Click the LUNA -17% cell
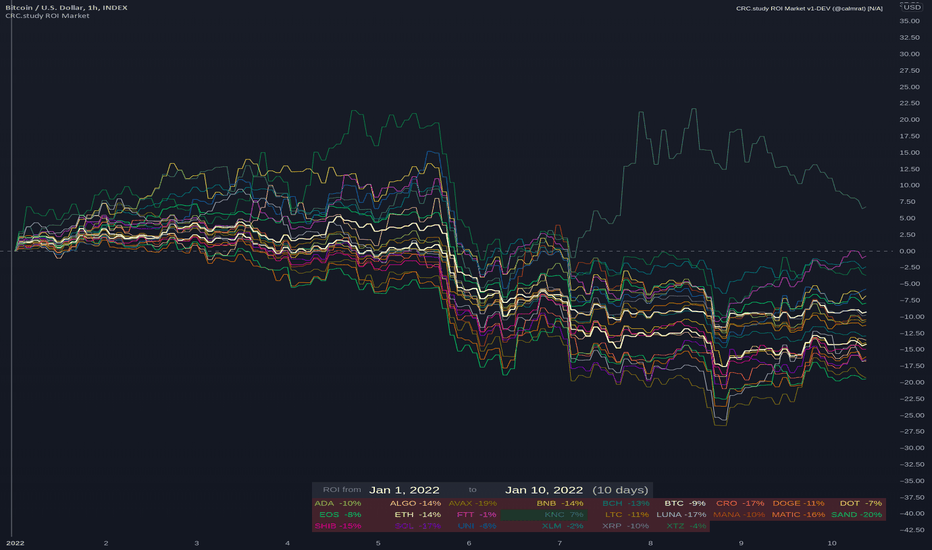932x550 pixels. point(681,515)
